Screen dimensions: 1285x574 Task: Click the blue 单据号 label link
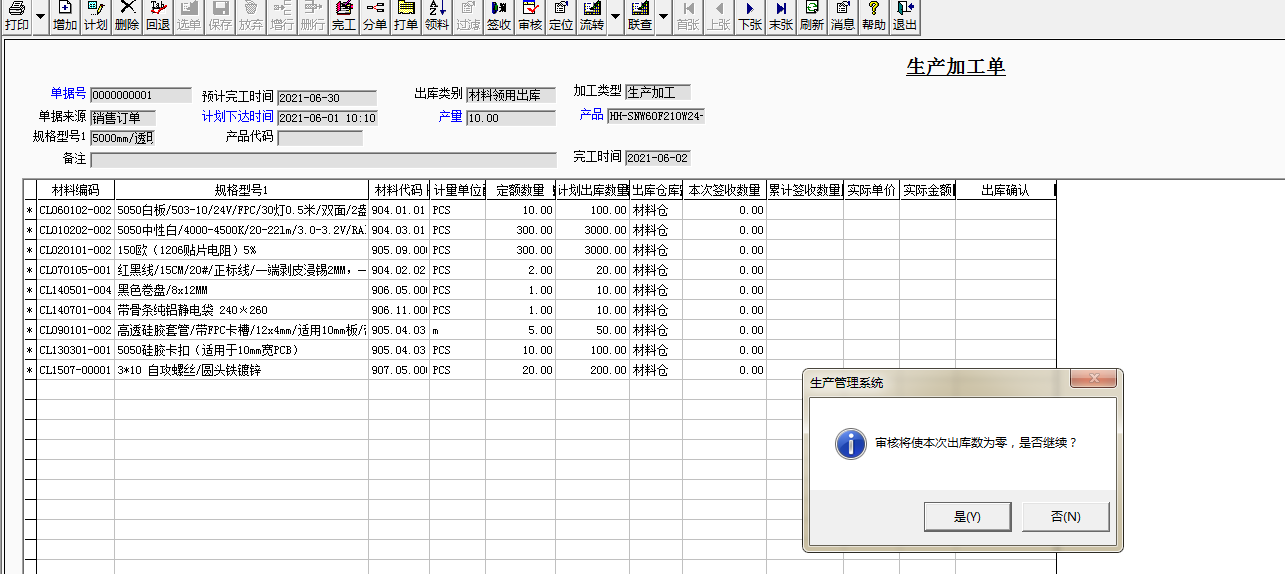(69, 94)
